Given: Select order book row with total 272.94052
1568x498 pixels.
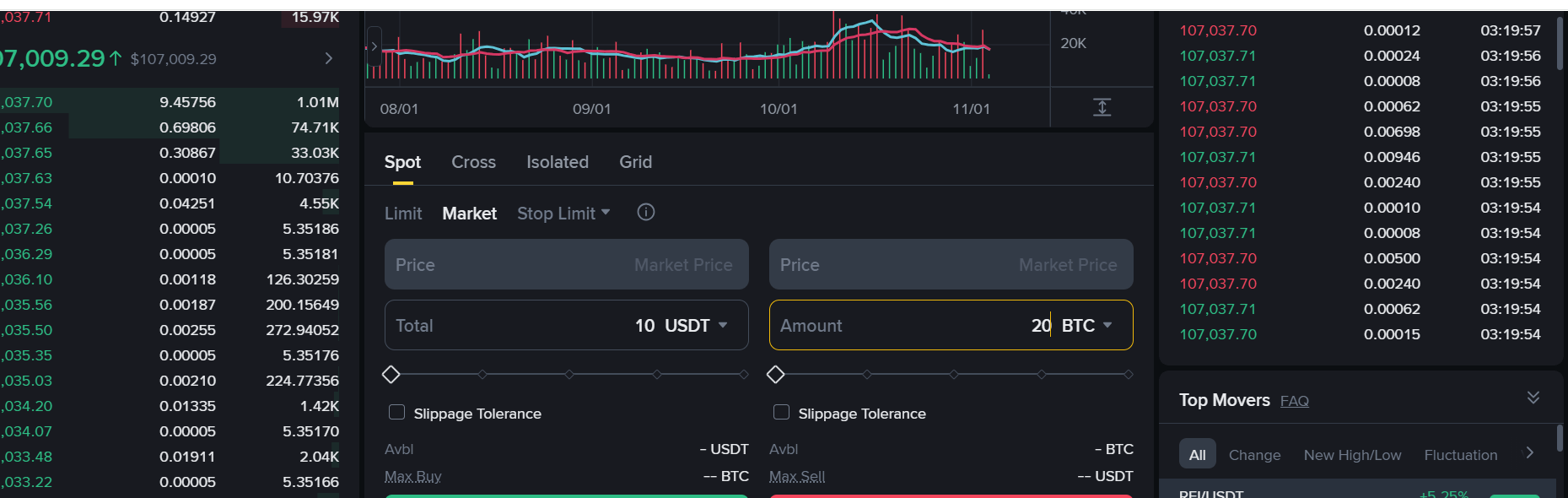Looking at the screenshot, I should [170, 330].
